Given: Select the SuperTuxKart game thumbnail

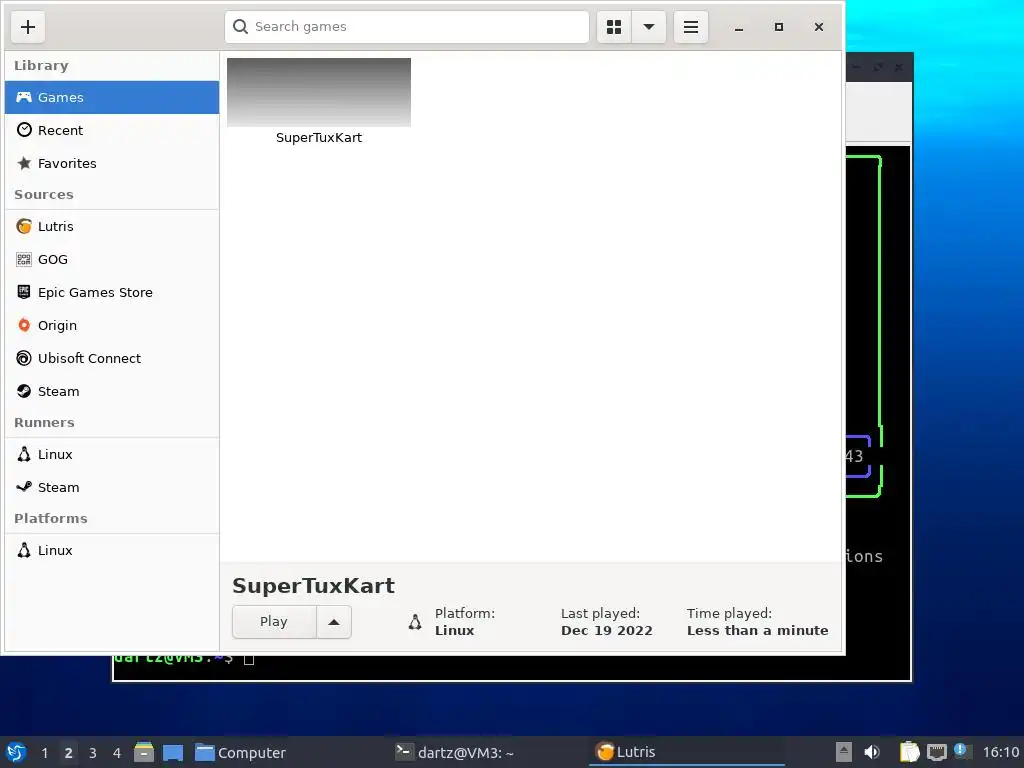Looking at the screenshot, I should pyautogui.click(x=319, y=92).
